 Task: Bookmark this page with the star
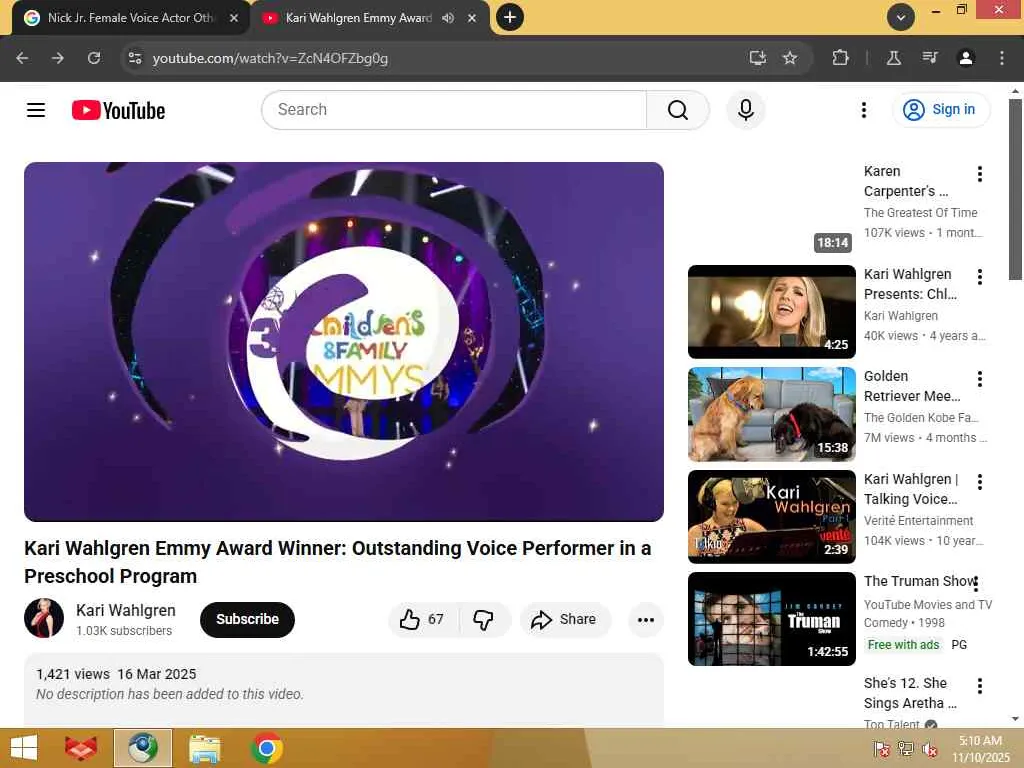coord(790,58)
